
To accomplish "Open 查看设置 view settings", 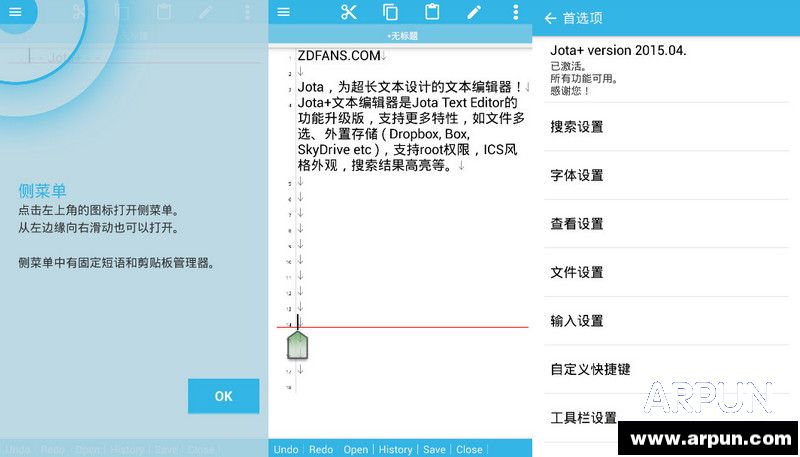I will (x=666, y=223).
